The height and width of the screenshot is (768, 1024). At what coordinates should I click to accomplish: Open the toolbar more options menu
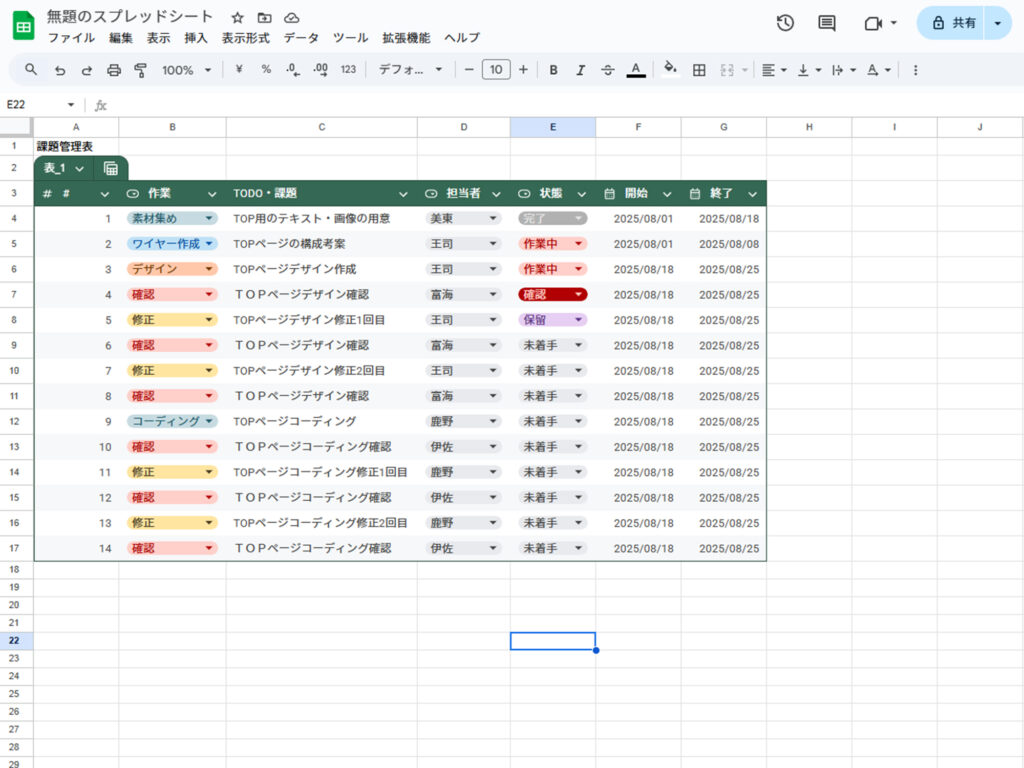point(915,70)
